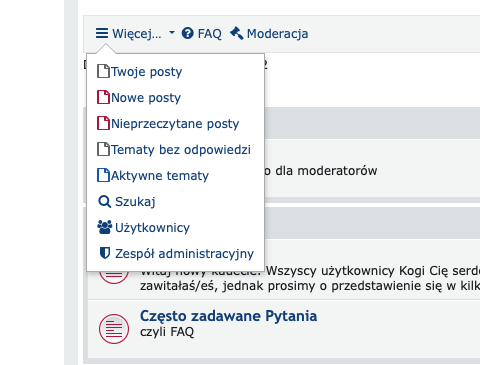Select Twoje posty from the menu
The height and width of the screenshot is (365, 480).
(x=147, y=72)
